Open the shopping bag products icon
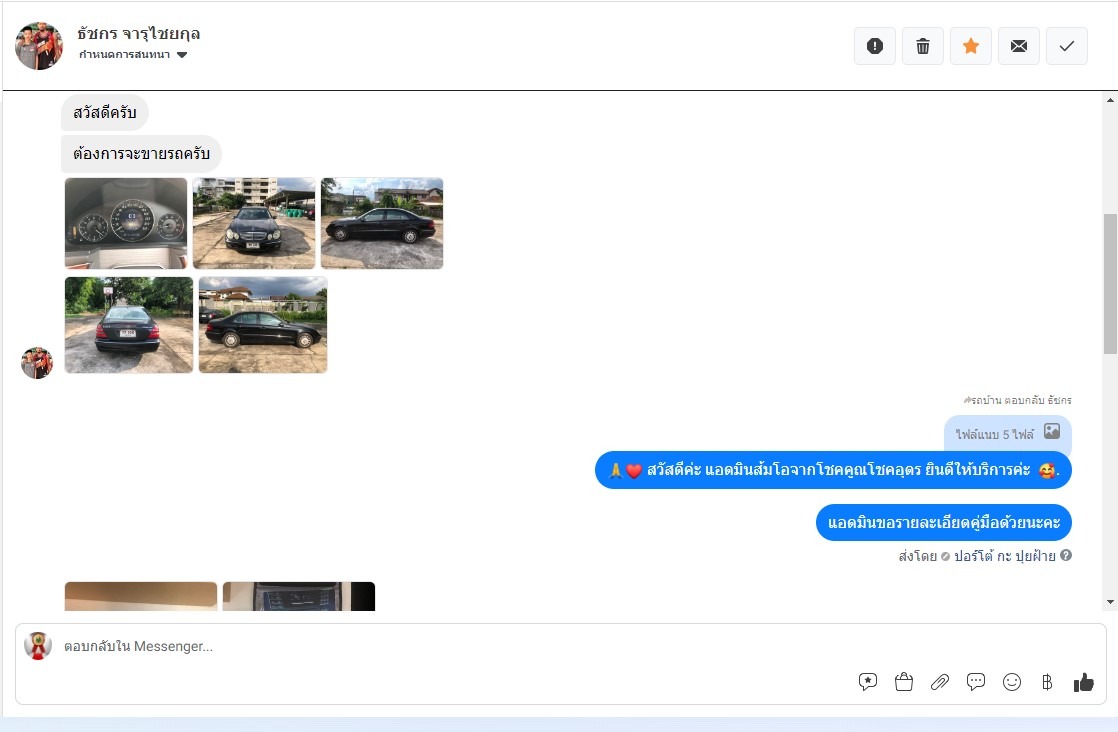Viewport: 1118px width, 732px height. click(903, 682)
